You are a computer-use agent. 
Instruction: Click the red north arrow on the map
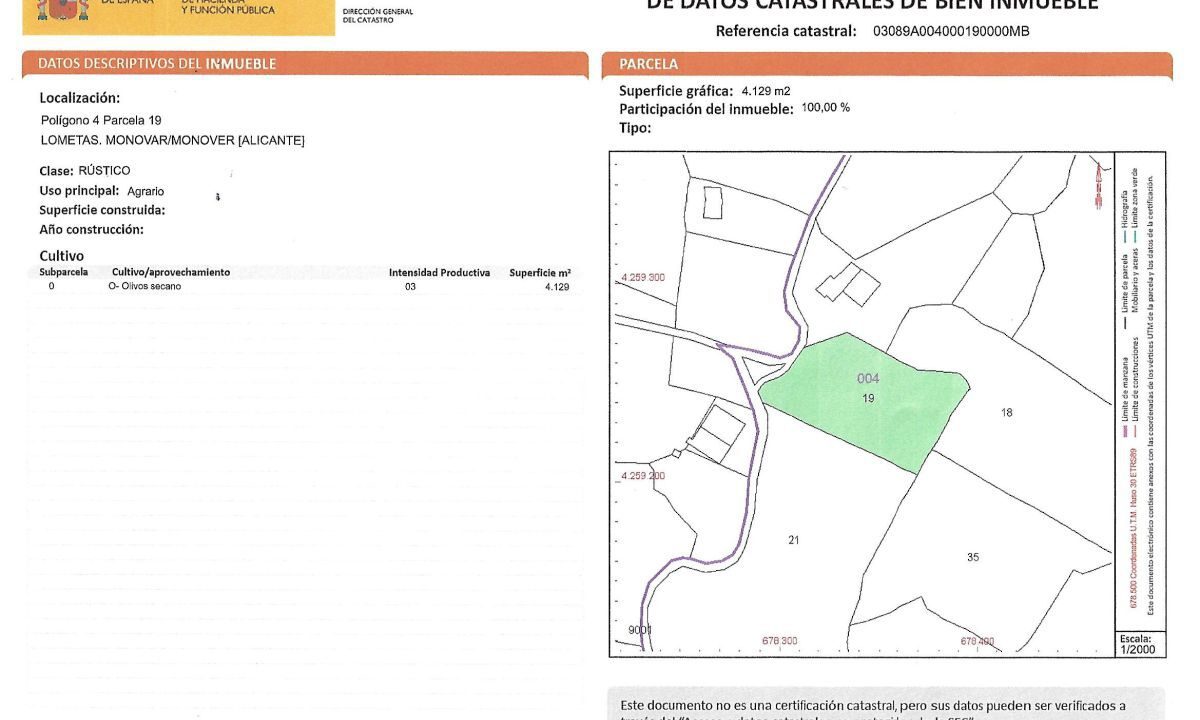(1101, 184)
